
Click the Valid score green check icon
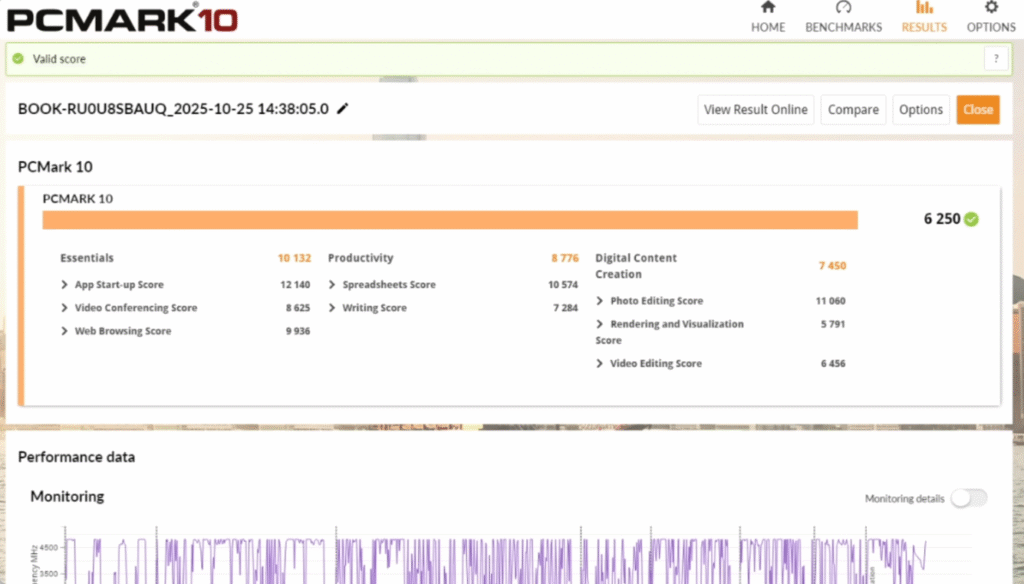(18, 59)
